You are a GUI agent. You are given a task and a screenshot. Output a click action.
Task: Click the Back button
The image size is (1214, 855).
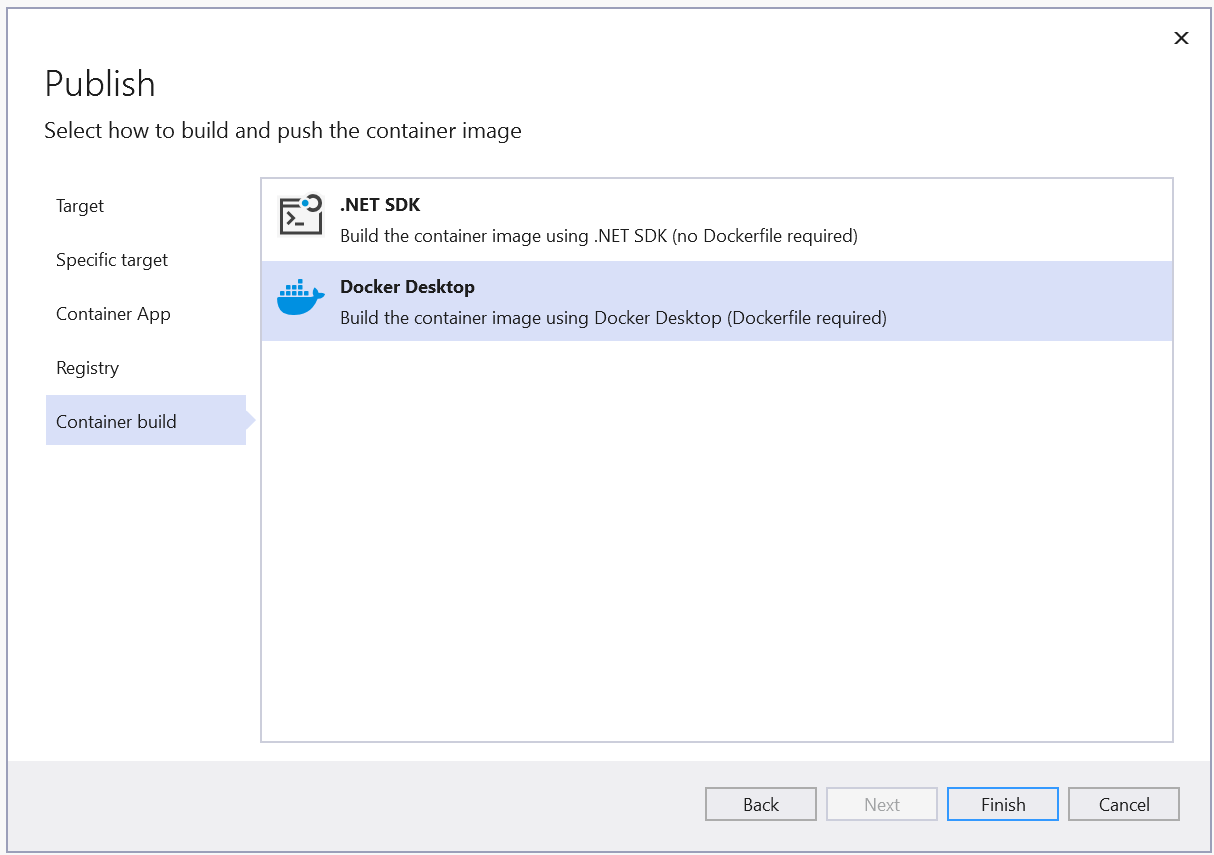coord(761,804)
